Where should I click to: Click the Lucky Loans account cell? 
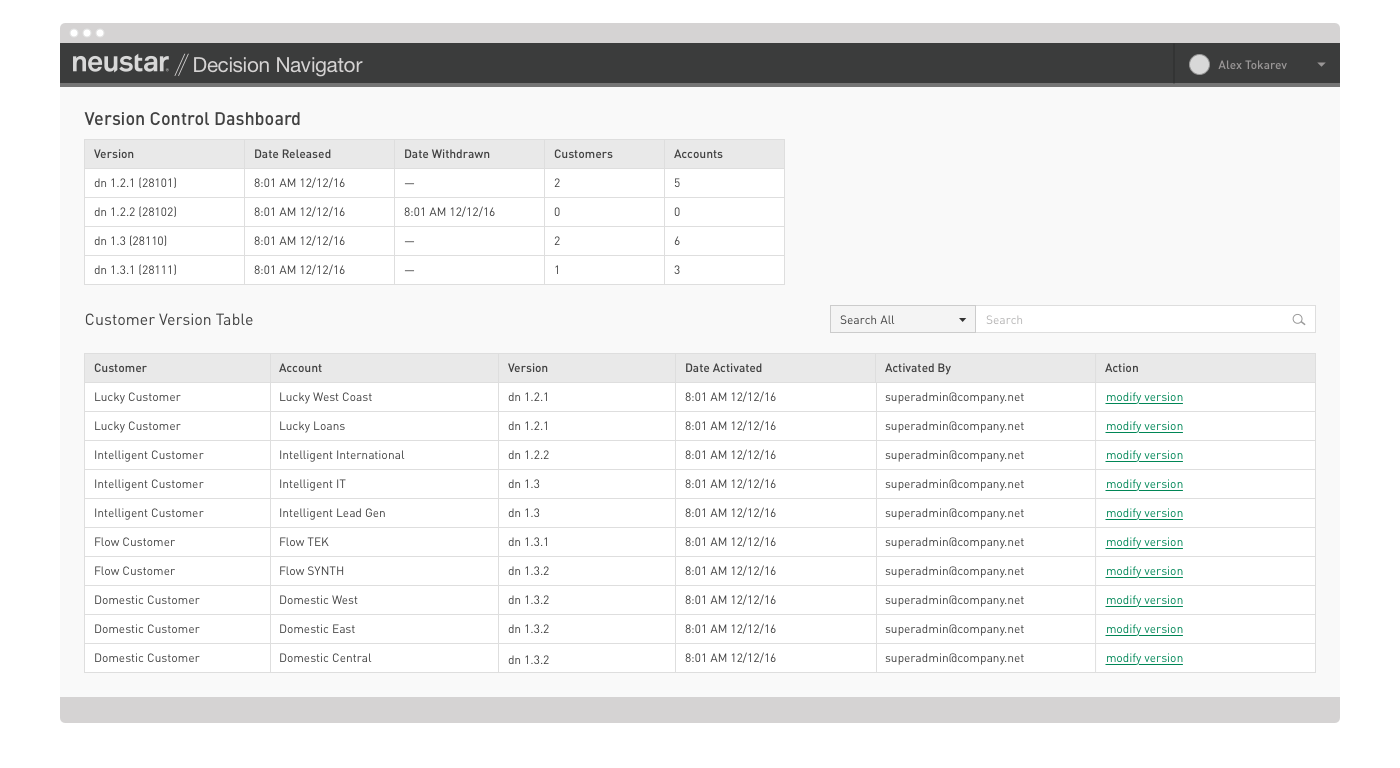[x=384, y=426]
